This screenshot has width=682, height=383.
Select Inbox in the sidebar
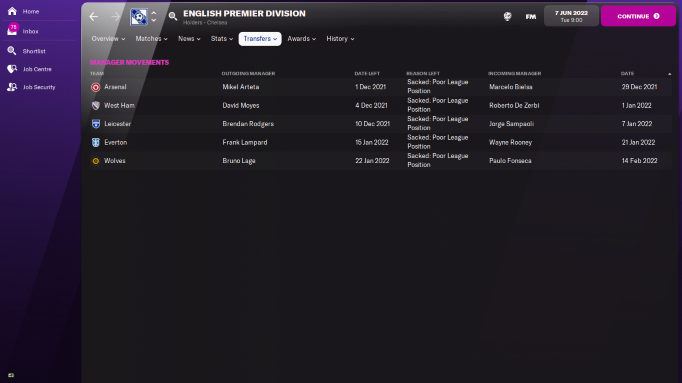point(30,31)
